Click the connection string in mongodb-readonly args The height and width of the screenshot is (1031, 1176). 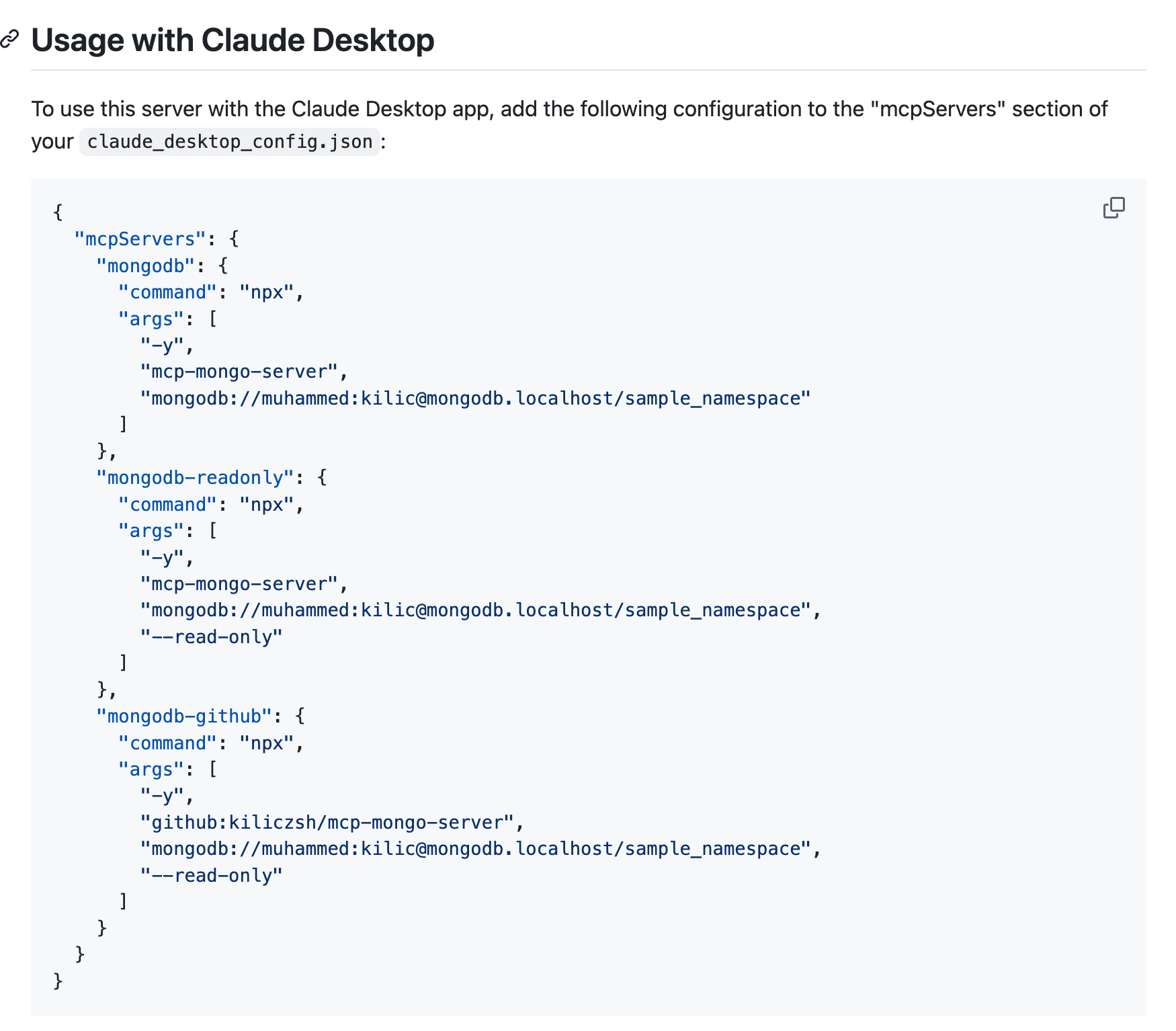tap(476, 610)
